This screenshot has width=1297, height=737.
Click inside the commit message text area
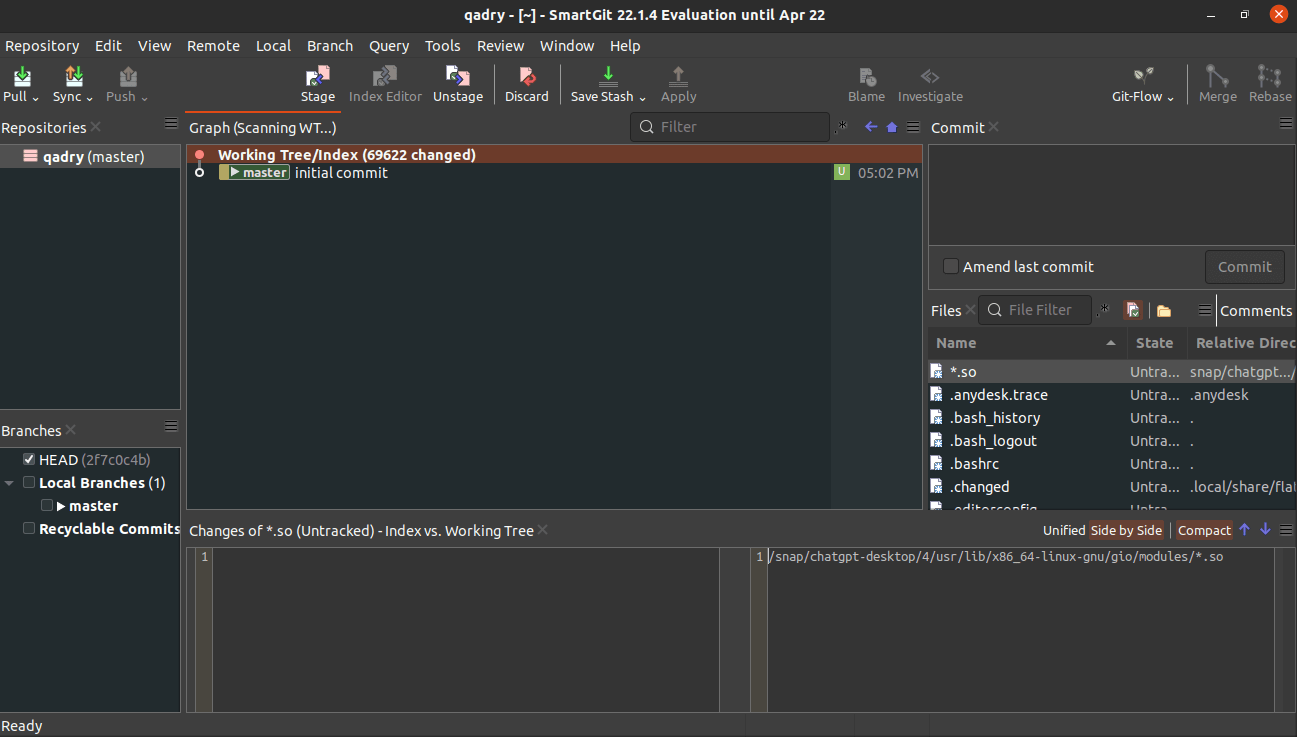point(1111,195)
